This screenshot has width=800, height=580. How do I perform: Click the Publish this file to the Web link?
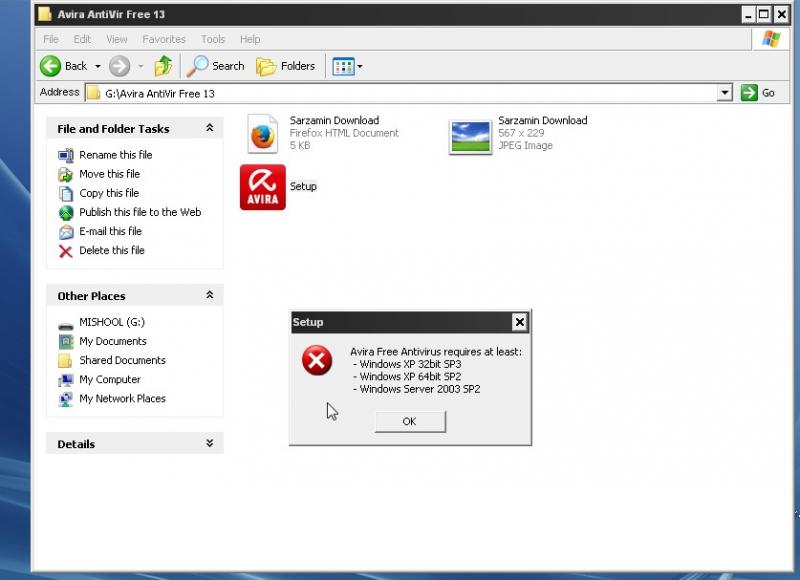tap(140, 212)
